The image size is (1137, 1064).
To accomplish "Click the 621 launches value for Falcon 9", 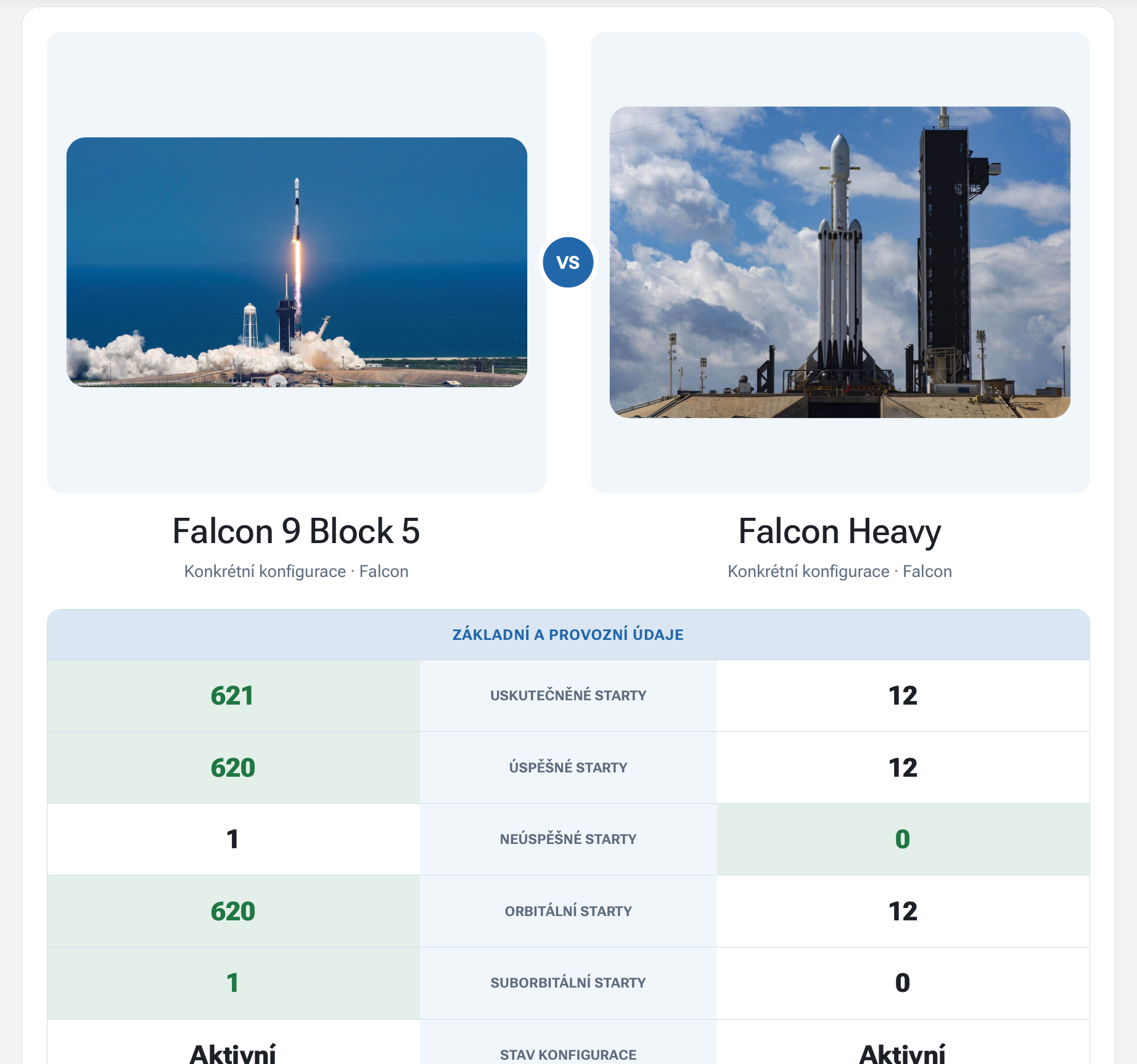I will point(232,695).
